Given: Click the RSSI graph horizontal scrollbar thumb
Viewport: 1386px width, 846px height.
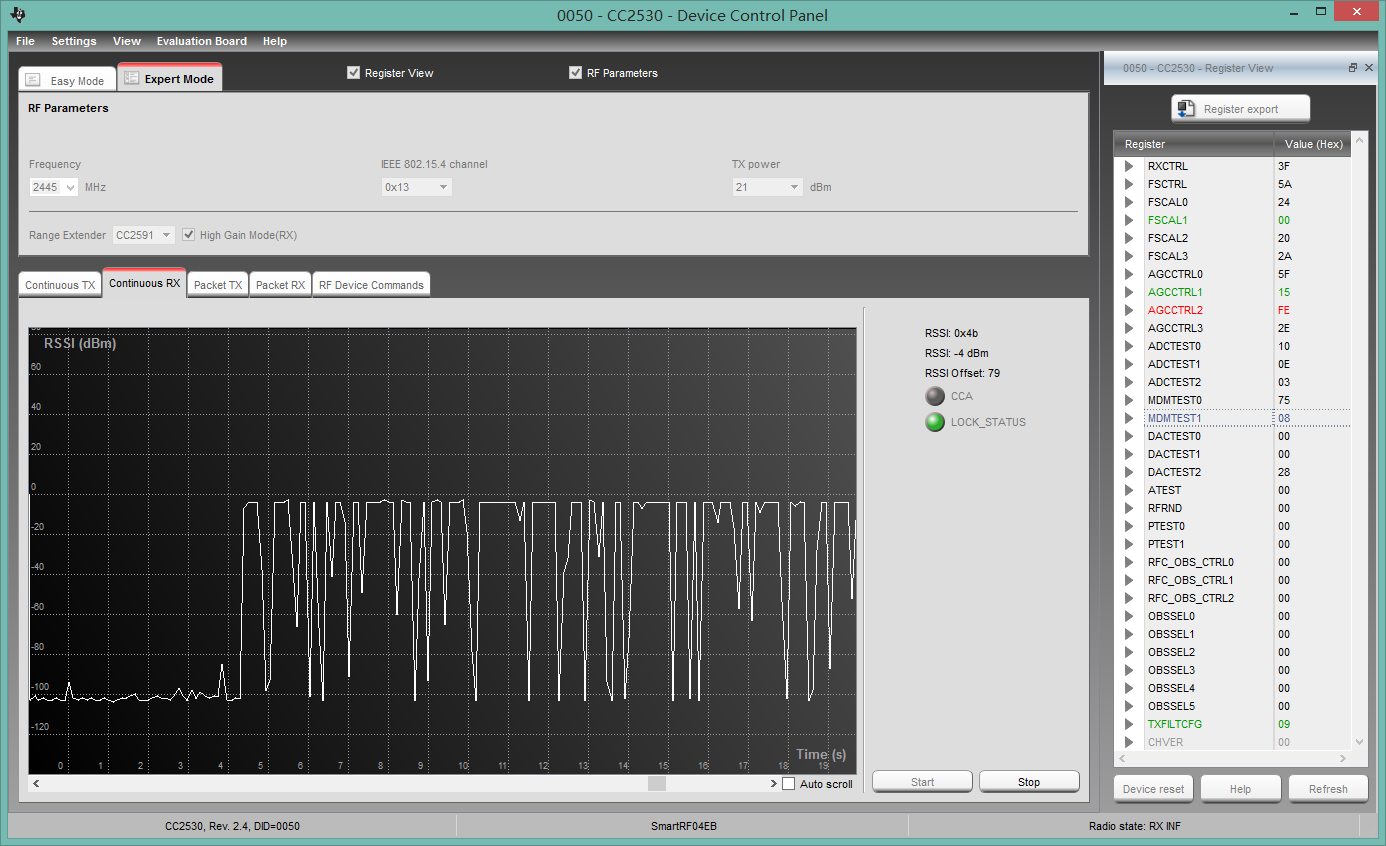Looking at the screenshot, I should [x=657, y=784].
